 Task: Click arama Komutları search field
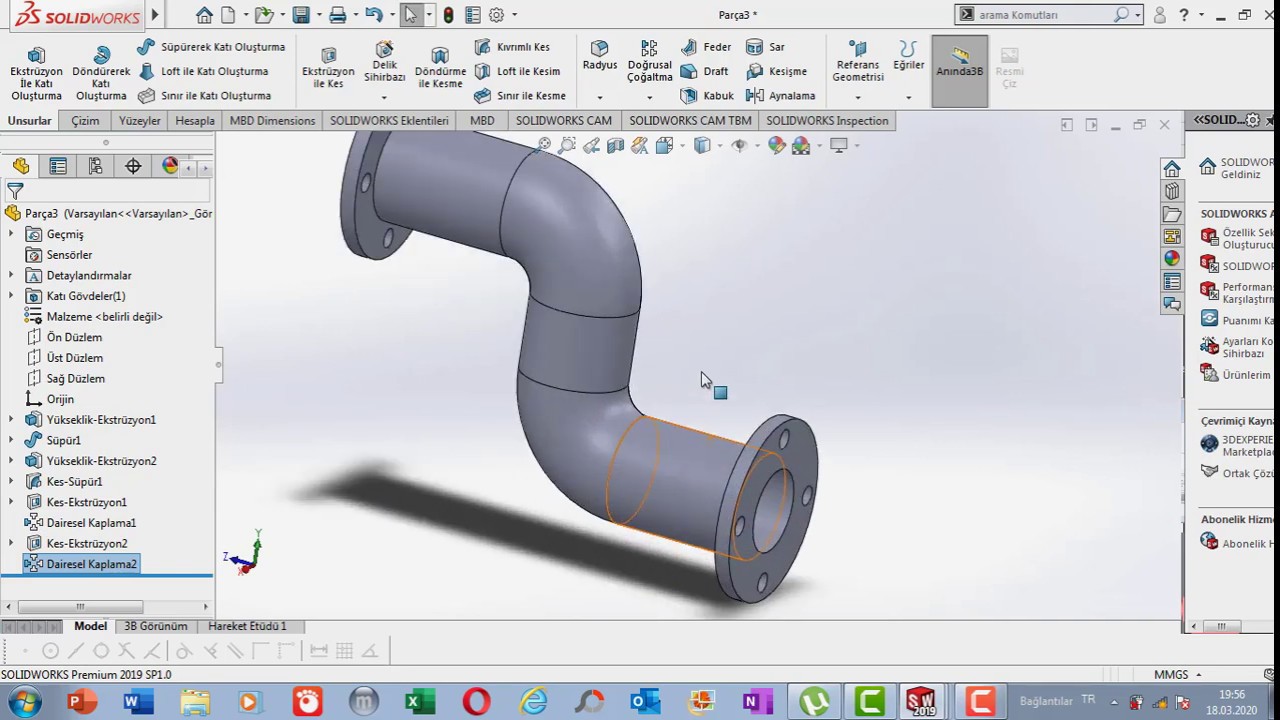(1044, 15)
